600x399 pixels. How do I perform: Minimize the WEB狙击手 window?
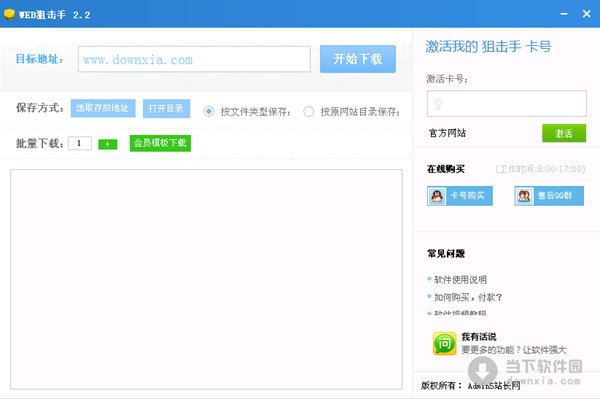[564, 14]
